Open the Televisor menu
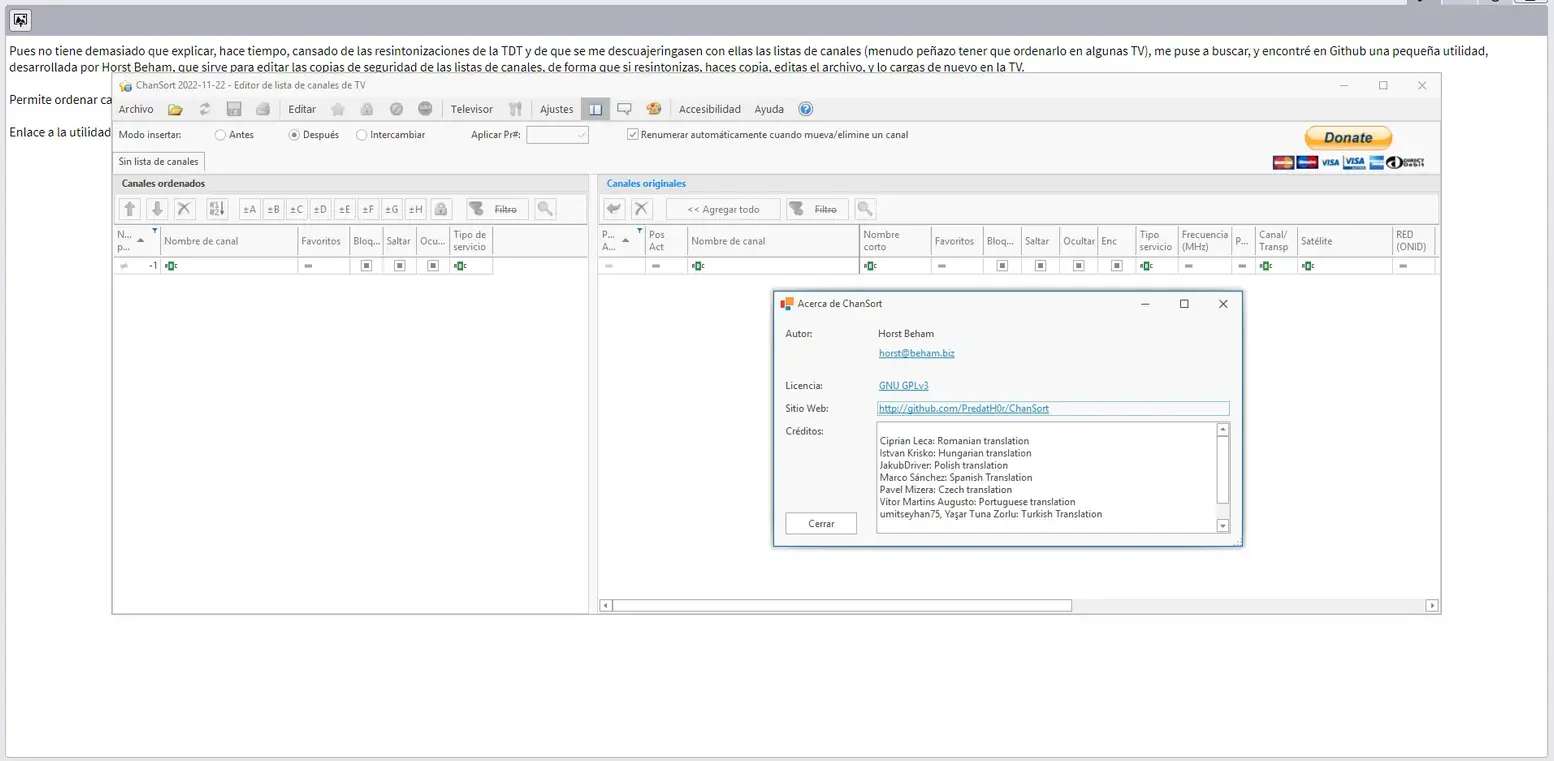The width and height of the screenshot is (1554, 761). (472, 109)
